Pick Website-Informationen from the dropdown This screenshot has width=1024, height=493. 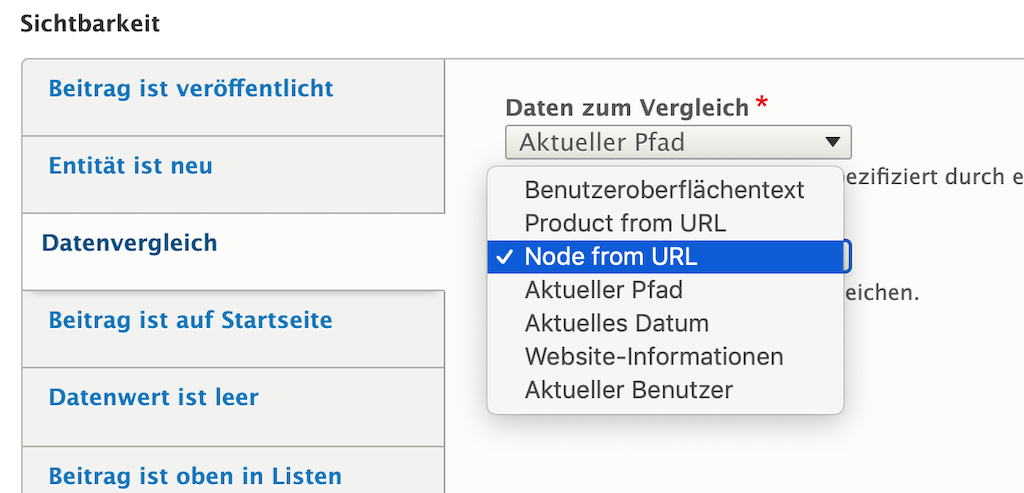click(654, 357)
